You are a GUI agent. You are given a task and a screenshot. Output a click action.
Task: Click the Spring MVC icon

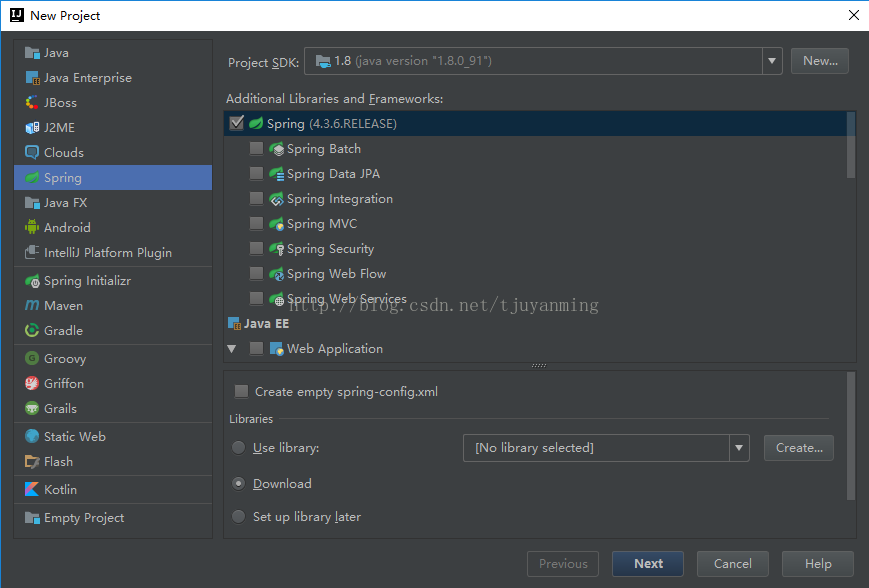coord(276,223)
